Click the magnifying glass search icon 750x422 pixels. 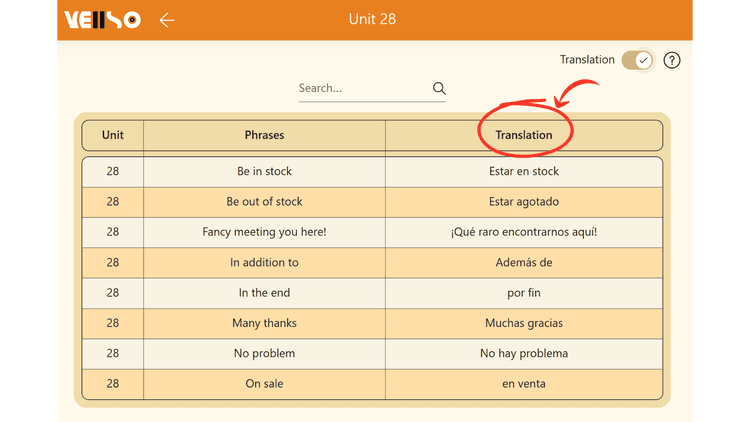pos(439,88)
